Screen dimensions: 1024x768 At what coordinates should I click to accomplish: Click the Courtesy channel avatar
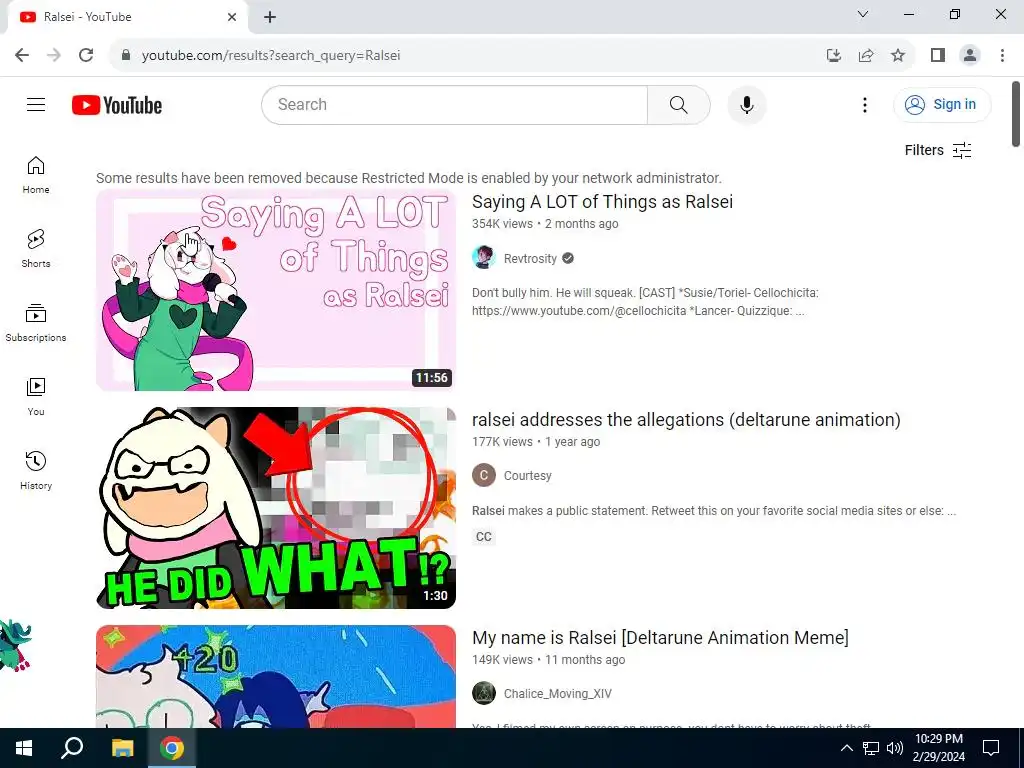(x=484, y=475)
